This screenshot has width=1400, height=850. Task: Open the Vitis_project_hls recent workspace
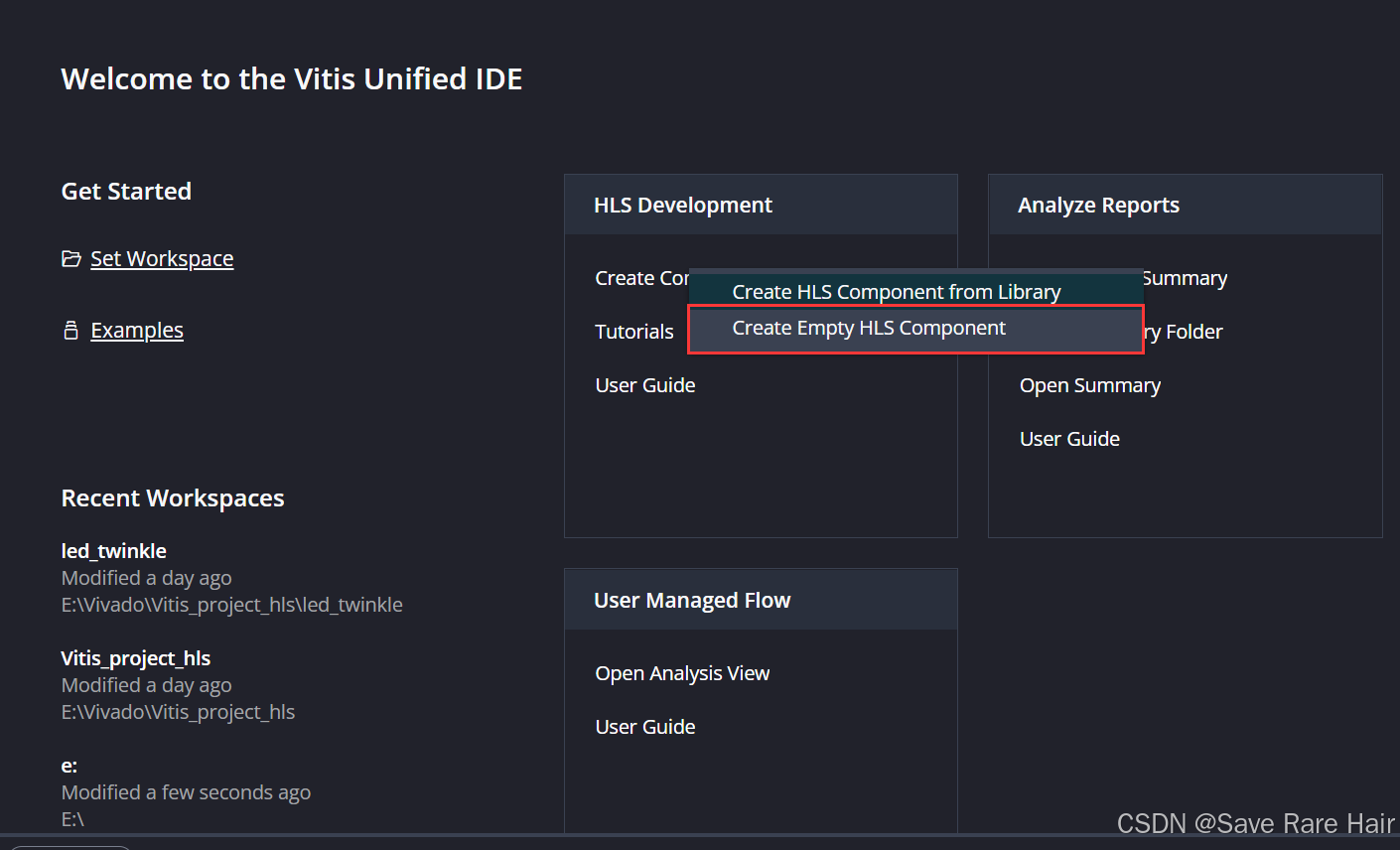136,658
